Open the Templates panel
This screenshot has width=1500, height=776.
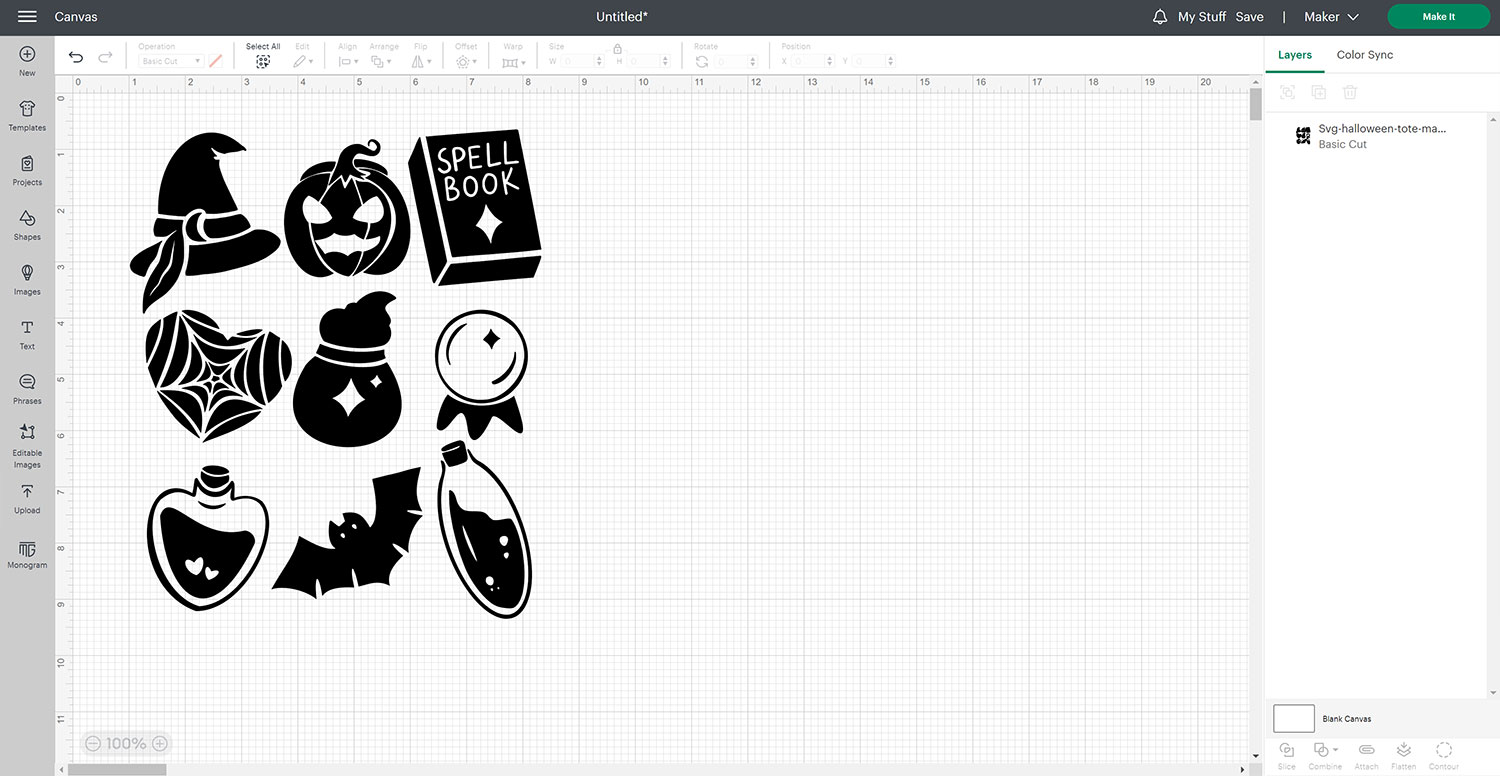[x=27, y=115]
